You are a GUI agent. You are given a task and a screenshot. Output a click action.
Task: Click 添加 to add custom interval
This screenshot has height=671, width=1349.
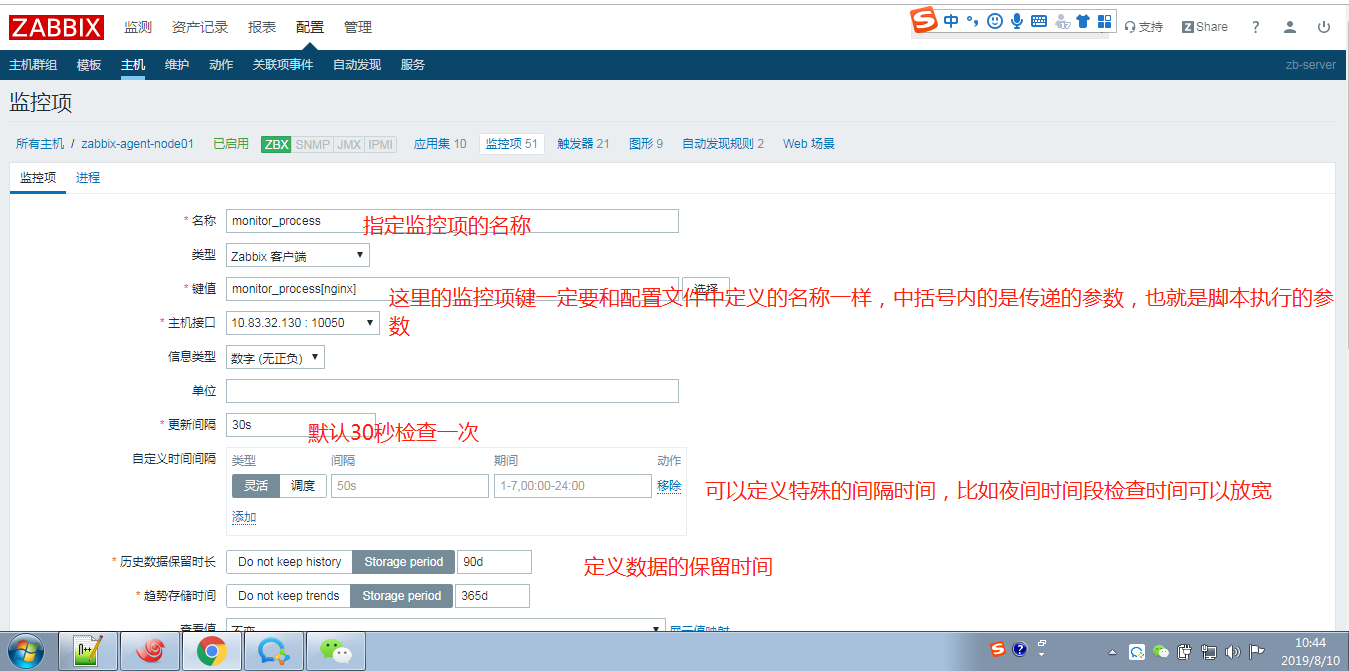[x=244, y=517]
